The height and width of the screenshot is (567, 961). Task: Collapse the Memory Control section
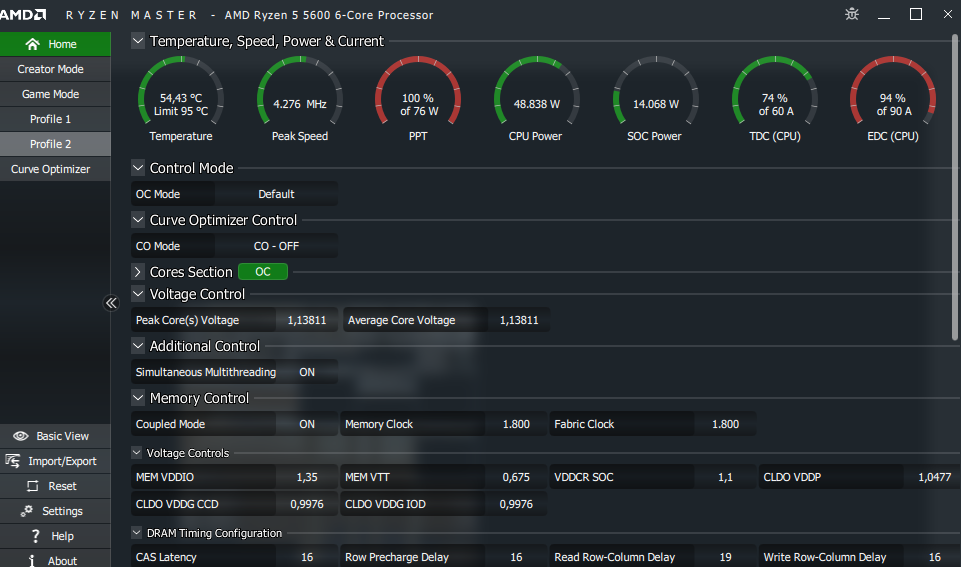point(138,398)
